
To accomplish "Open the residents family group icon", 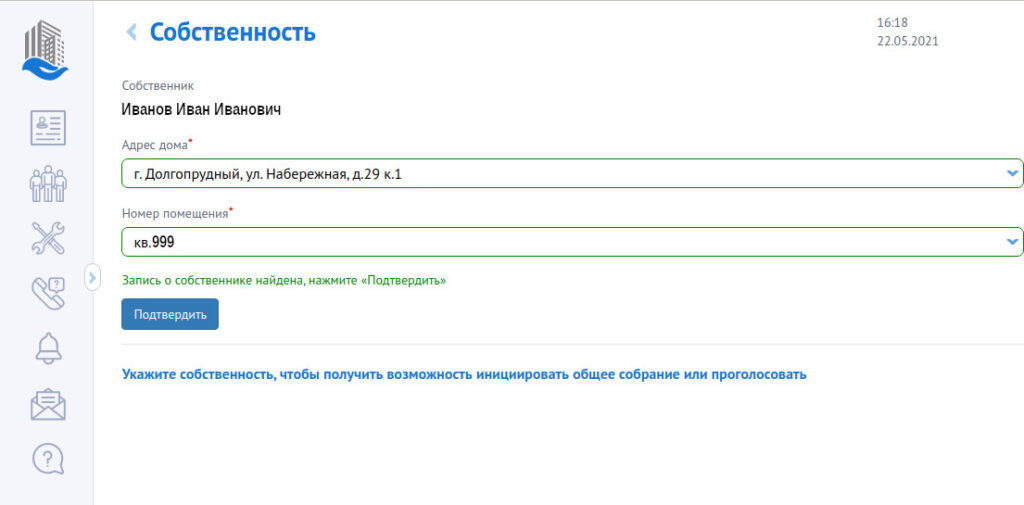I will tap(48, 183).
